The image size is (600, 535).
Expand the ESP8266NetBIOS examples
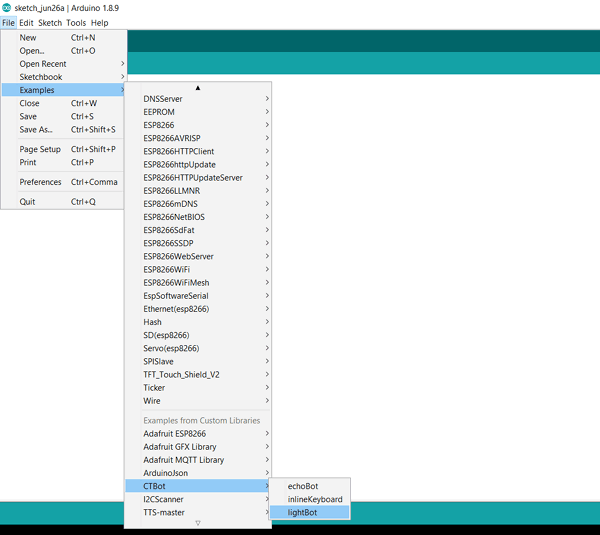(198, 217)
